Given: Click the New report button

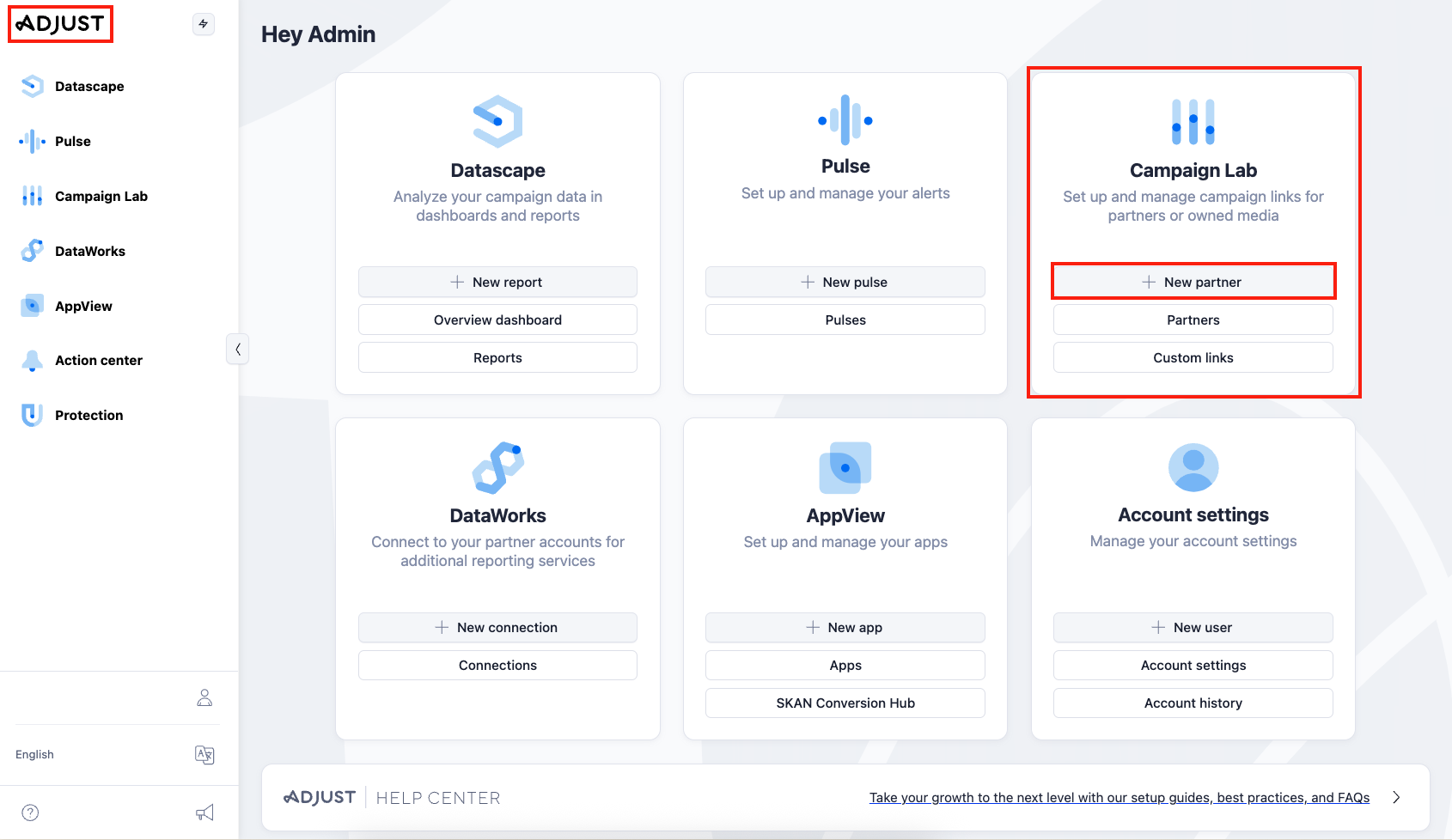Looking at the screenshot, I should pos(497,282).
